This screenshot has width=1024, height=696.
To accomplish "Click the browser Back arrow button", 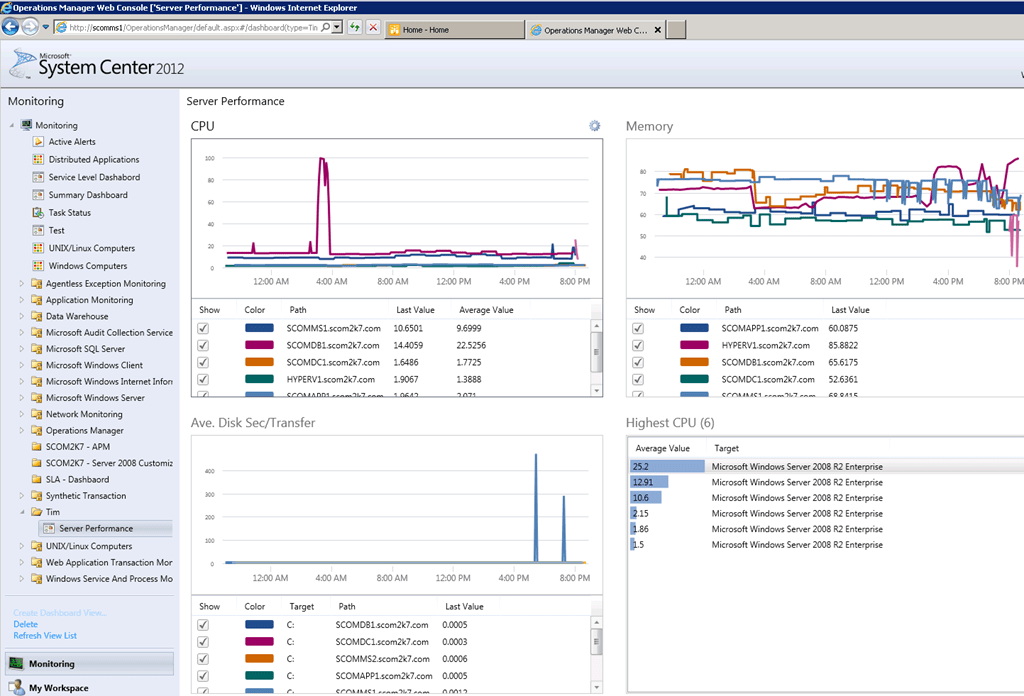I will point(10,27).
